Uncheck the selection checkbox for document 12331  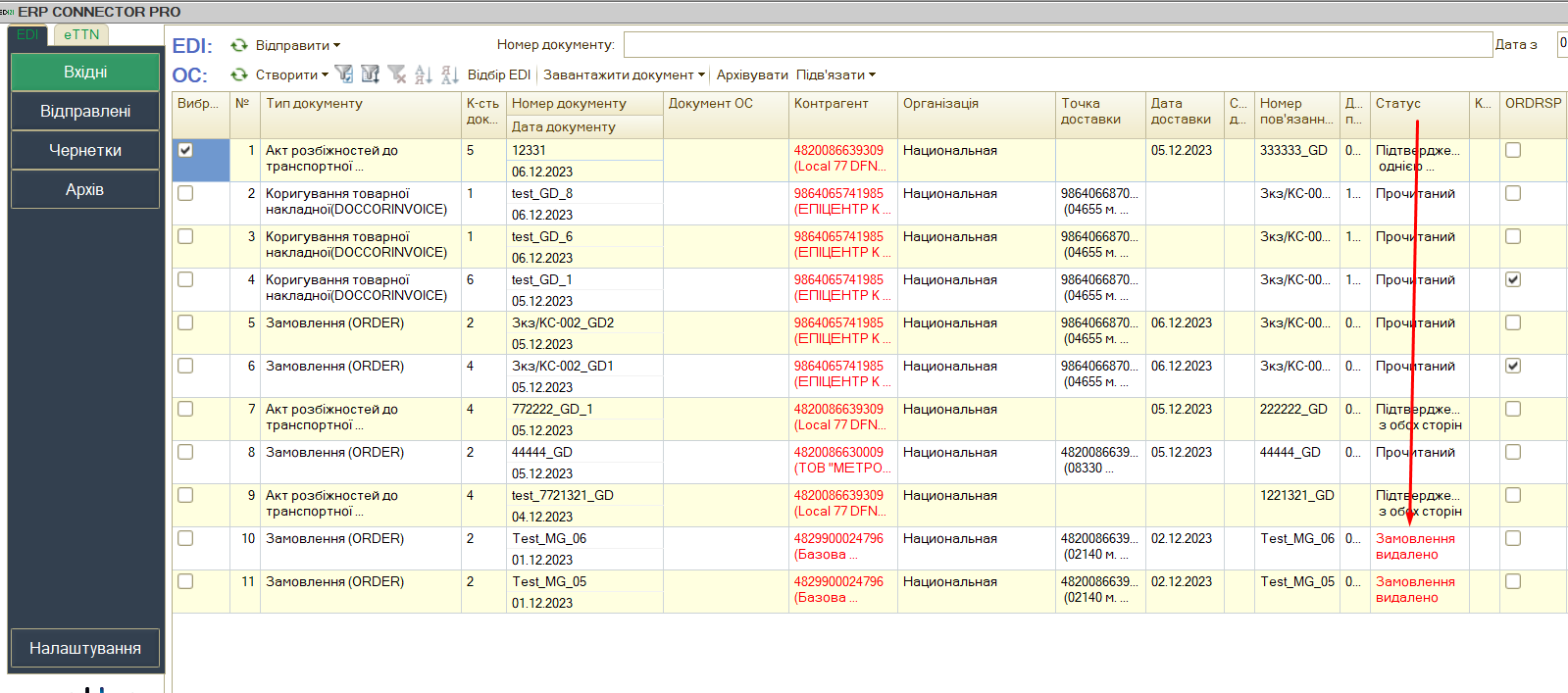pyautogui.click(x=185, y=150)
